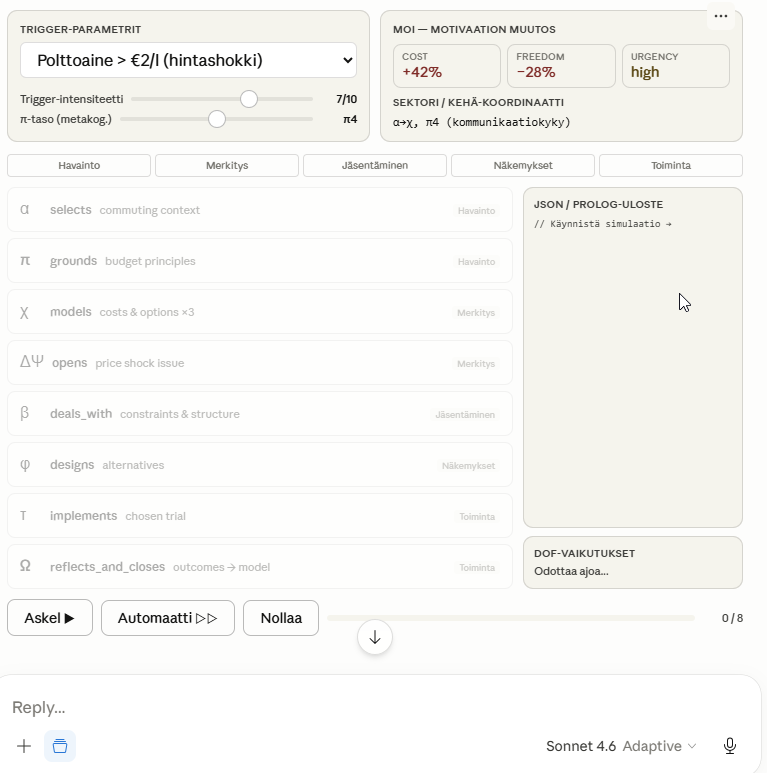Click the π-taso slider handle
Viewport: 767px width, 773px height.
[217, 119]
